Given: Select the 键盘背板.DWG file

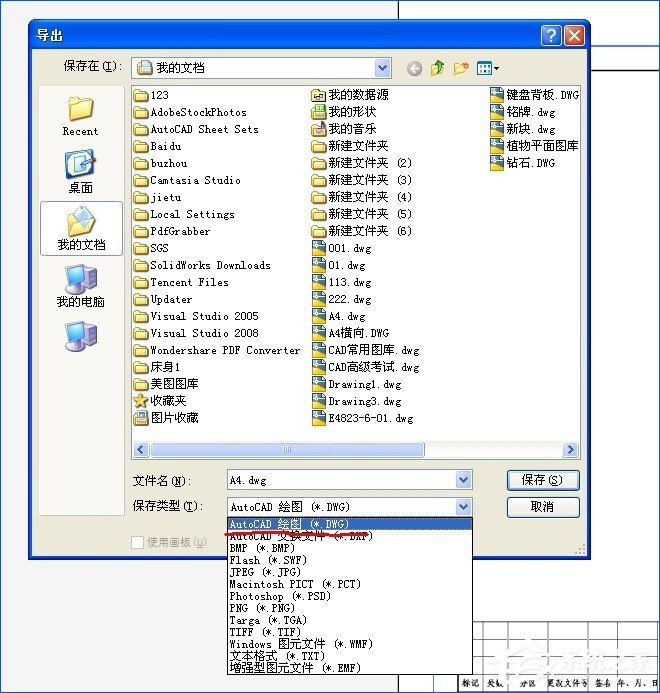Looking at the screenshot, I should click(534, 95).
